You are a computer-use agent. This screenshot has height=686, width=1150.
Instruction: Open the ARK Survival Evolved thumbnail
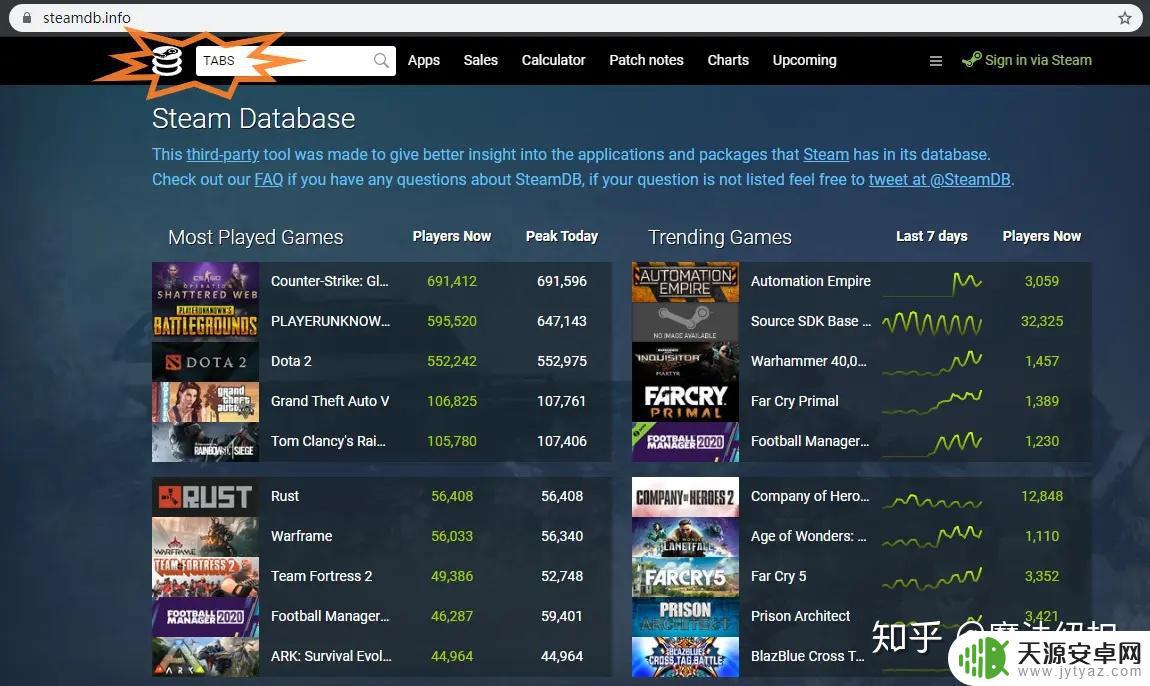click(x=205, y=657)
